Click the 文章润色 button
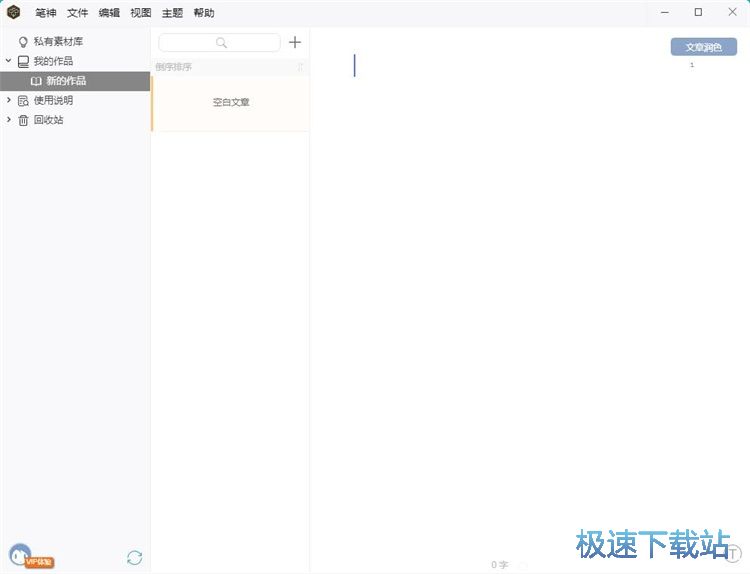Screen dimensions: 750x574 (x=704, y=47)
